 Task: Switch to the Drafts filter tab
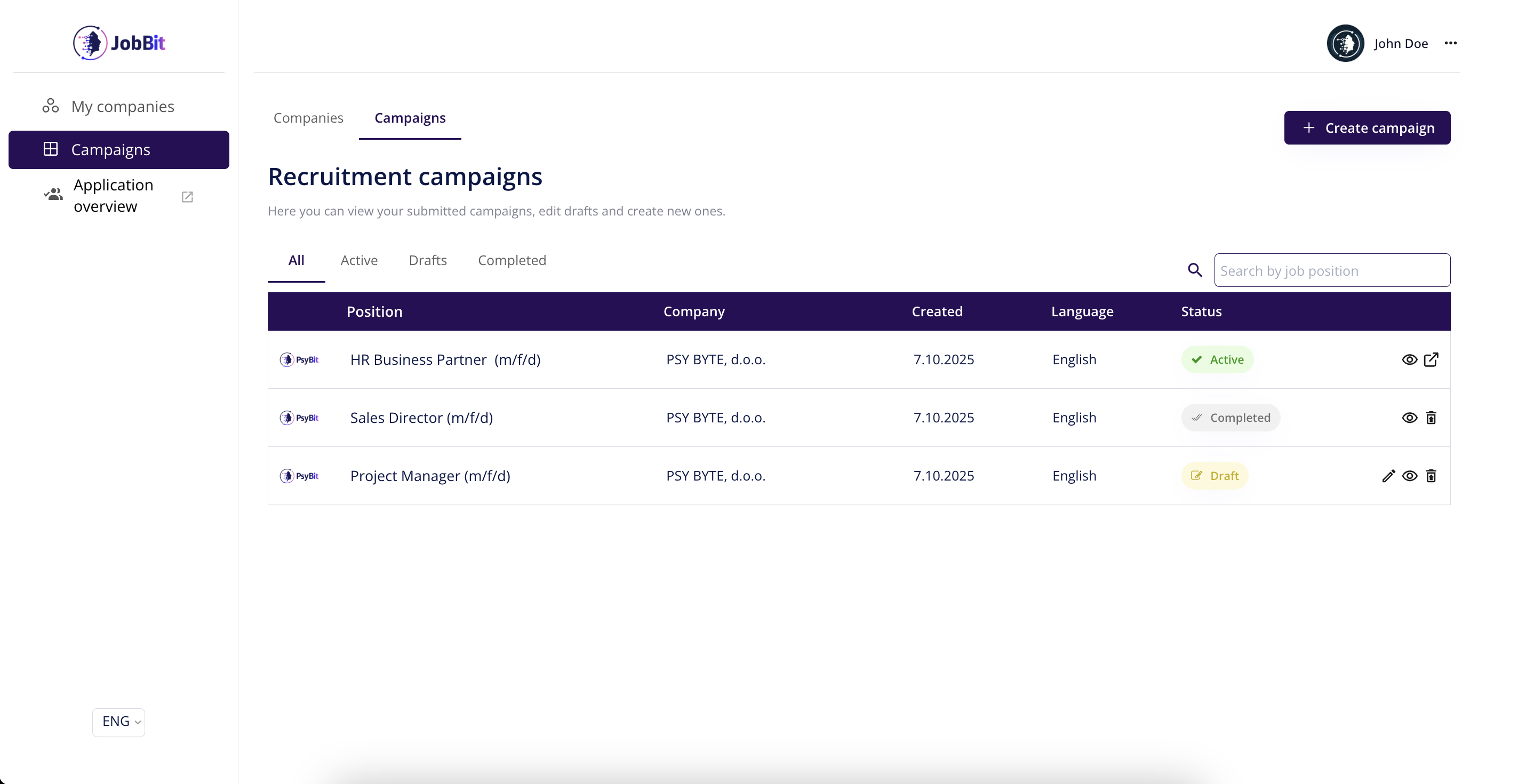click(427, 260)
